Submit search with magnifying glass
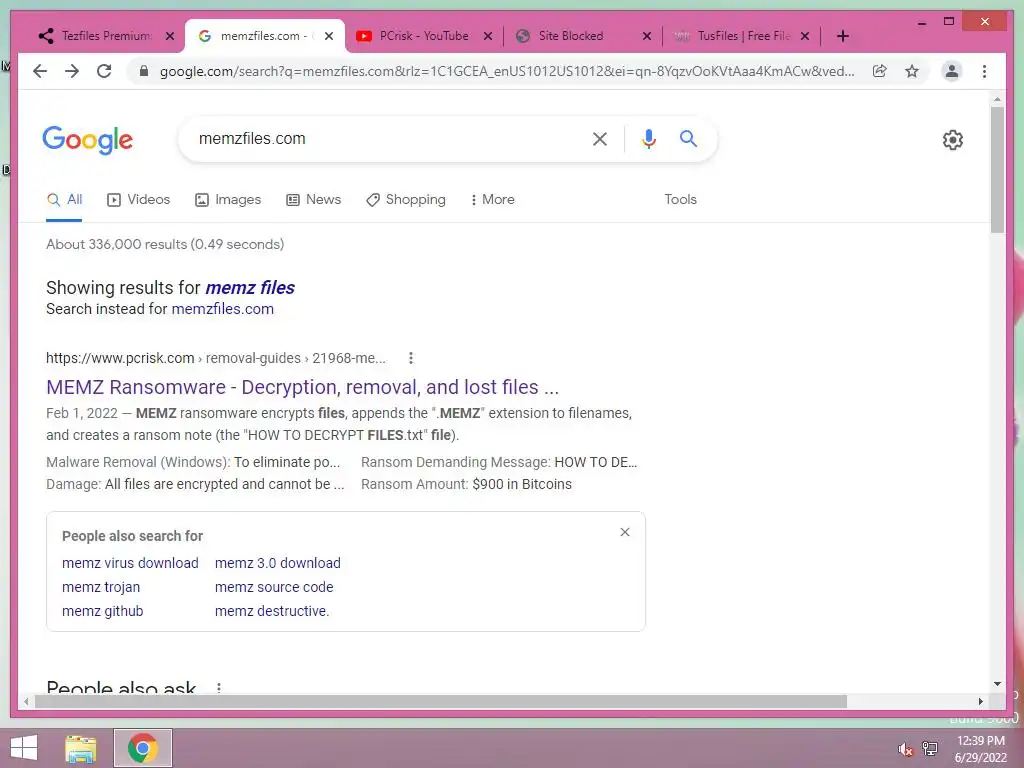The height and width of the screenshot is (768, 1024). pyautogui.click(x=688, y=138)
